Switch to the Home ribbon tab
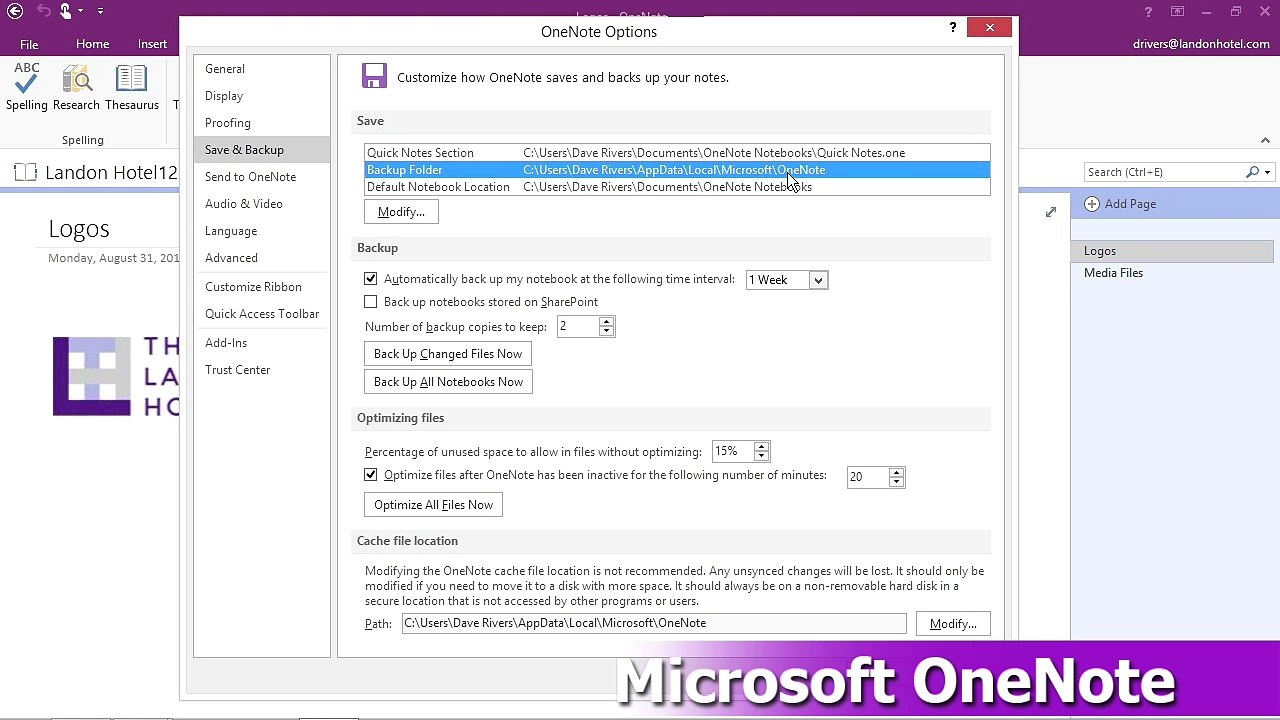Viewport: 1280px width, 720px height. 92,44
